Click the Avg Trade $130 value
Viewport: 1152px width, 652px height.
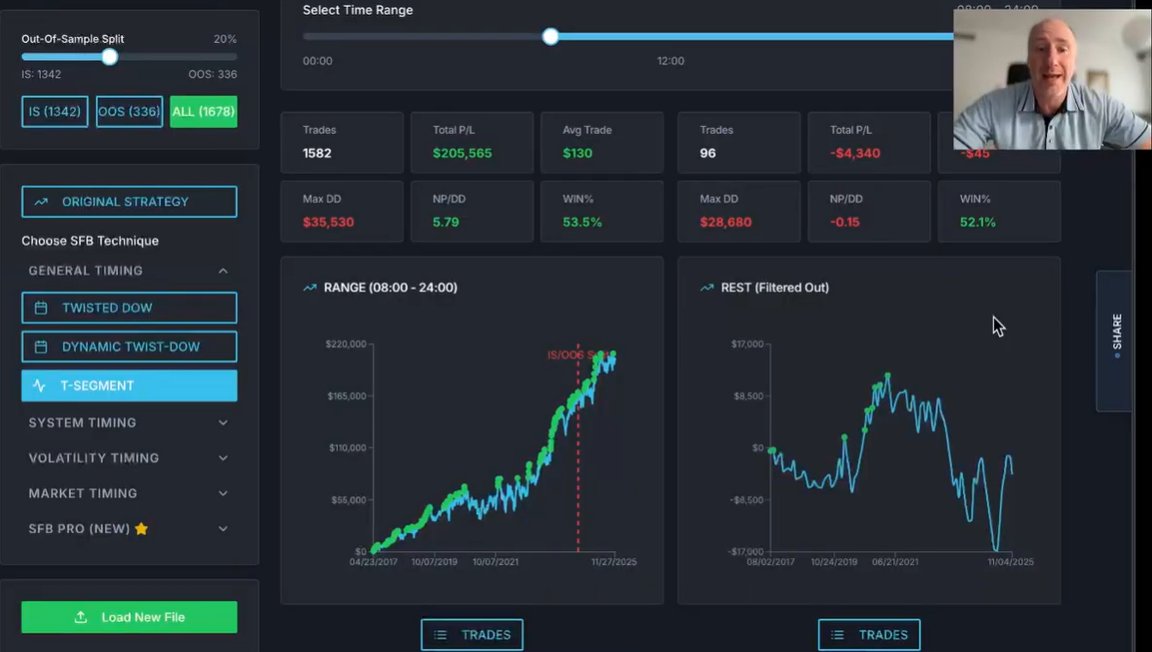click(577, 153)
